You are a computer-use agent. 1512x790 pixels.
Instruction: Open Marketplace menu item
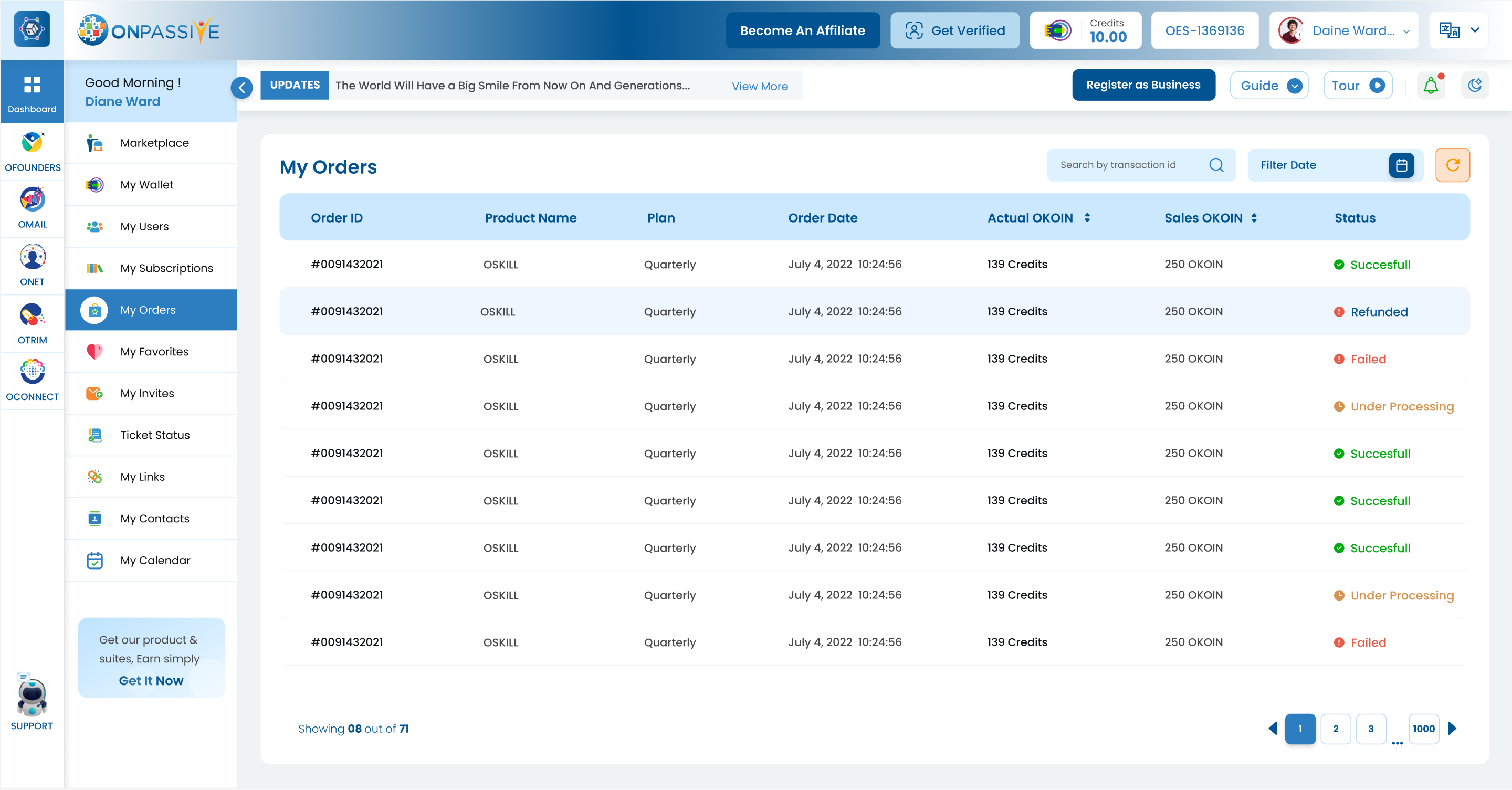tap(151, 143)
